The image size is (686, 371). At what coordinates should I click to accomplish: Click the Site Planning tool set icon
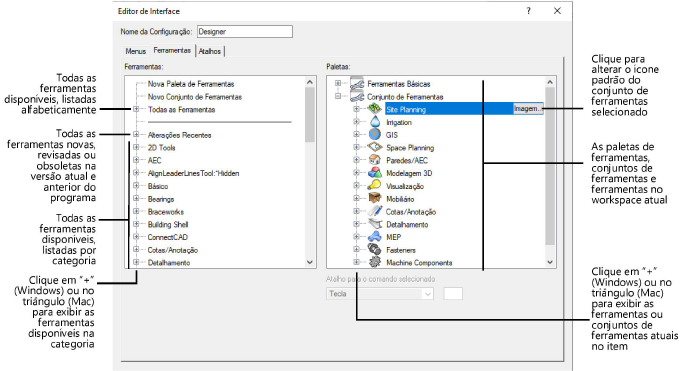(374, 109)
